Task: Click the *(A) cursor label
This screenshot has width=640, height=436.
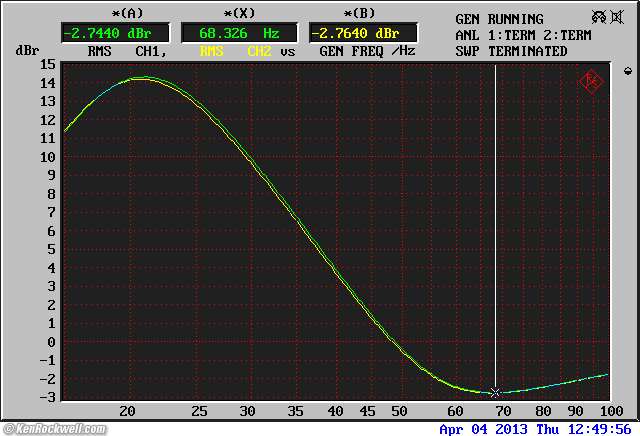Action: pos(100,13)
